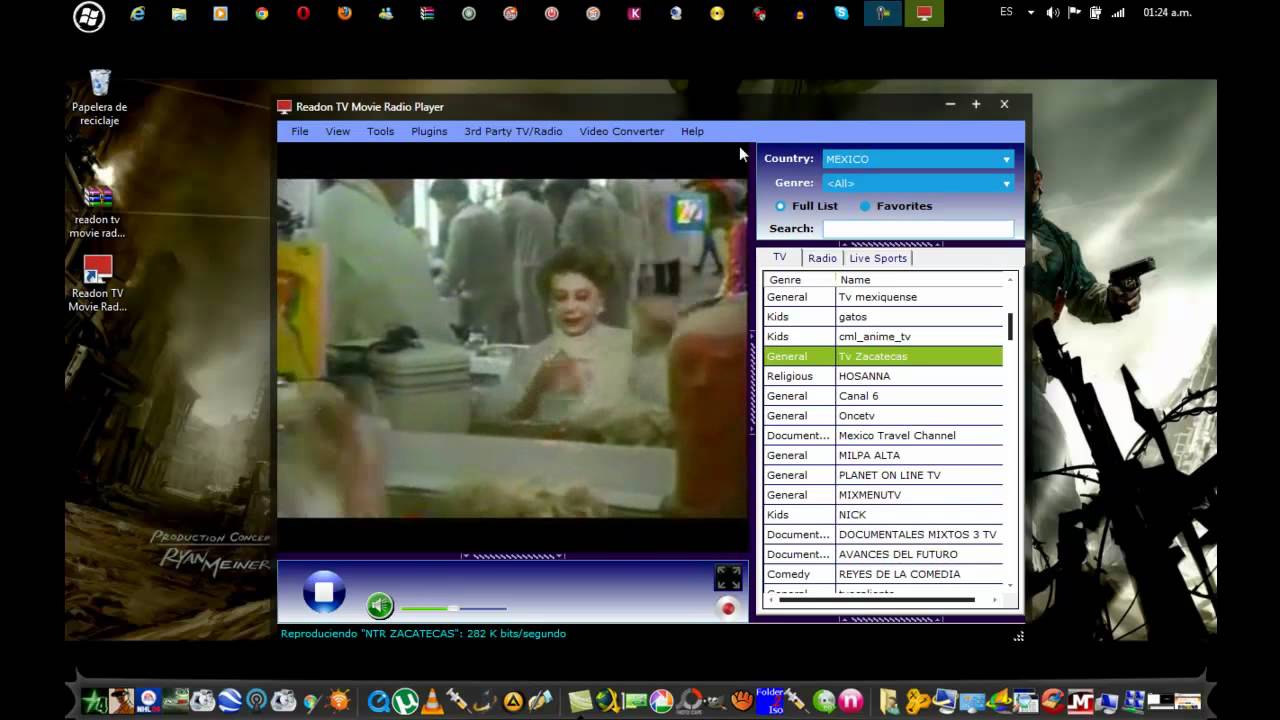Sort the channel list by the Name column

[x=919, y=280]
